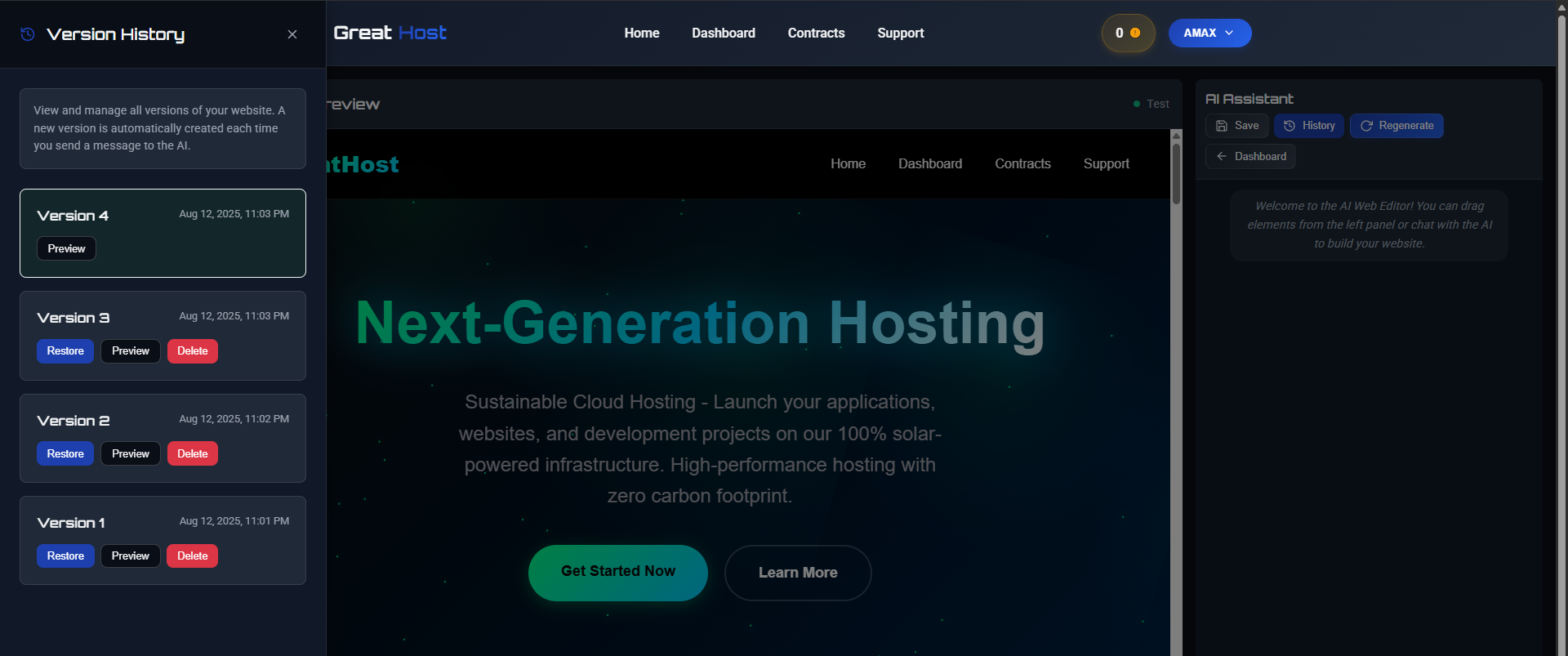This screenshot has width=1568, height=656.
Task: Click the coin balance badge
Action: [1128, 33]
